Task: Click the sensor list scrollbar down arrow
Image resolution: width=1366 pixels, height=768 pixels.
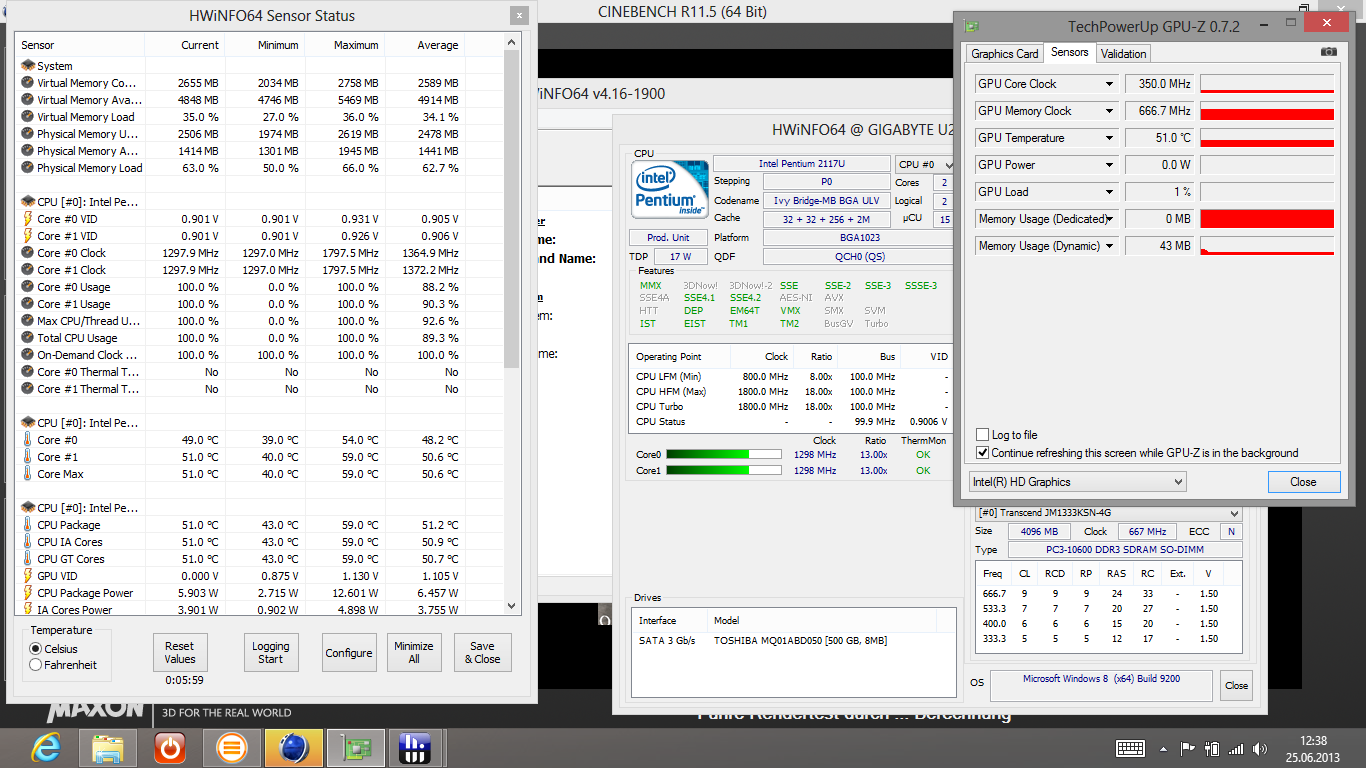Action: pyautogui.click(x=512, y=606)
